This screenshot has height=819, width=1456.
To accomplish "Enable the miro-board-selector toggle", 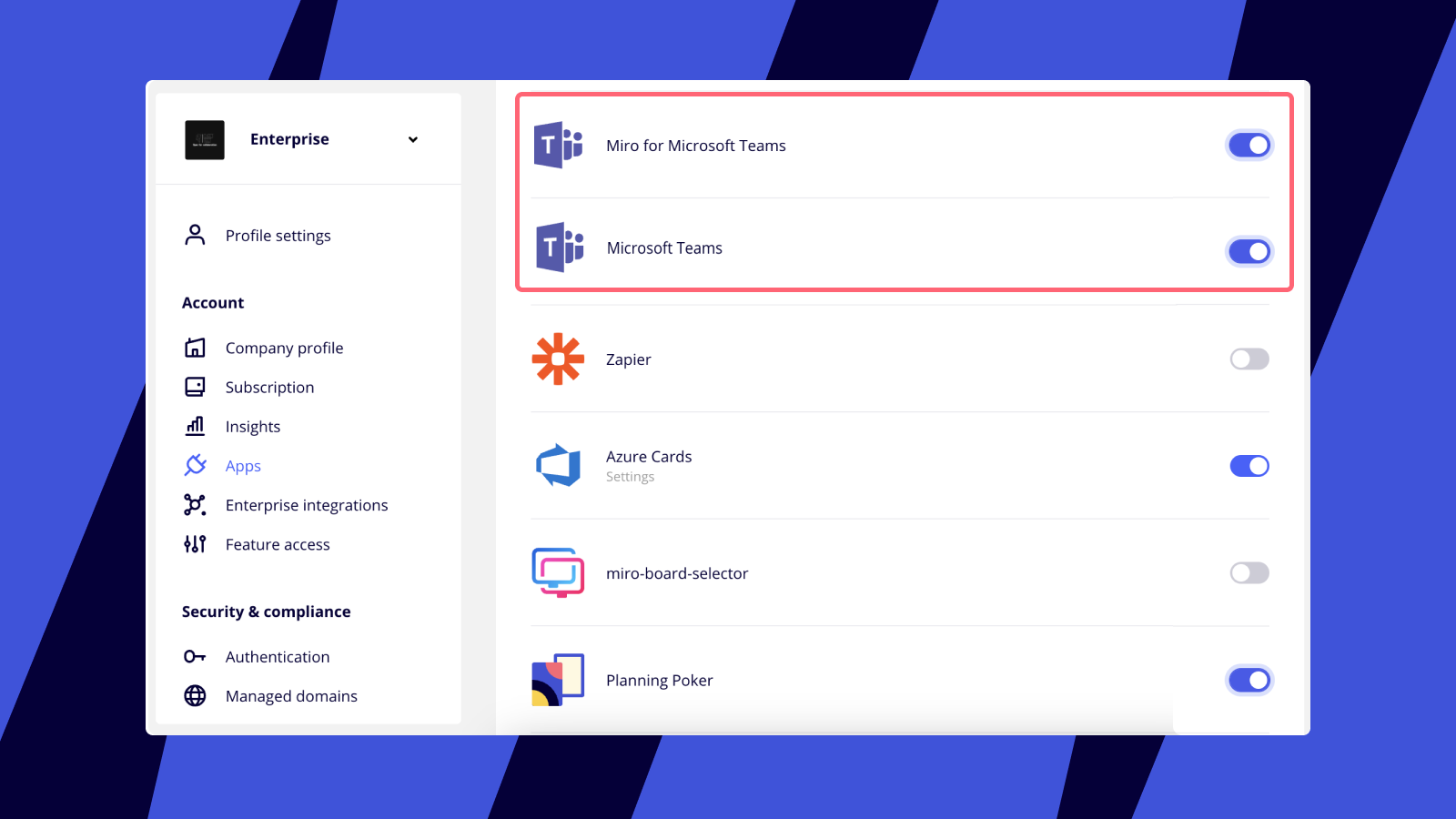I will pos(1249,573).
